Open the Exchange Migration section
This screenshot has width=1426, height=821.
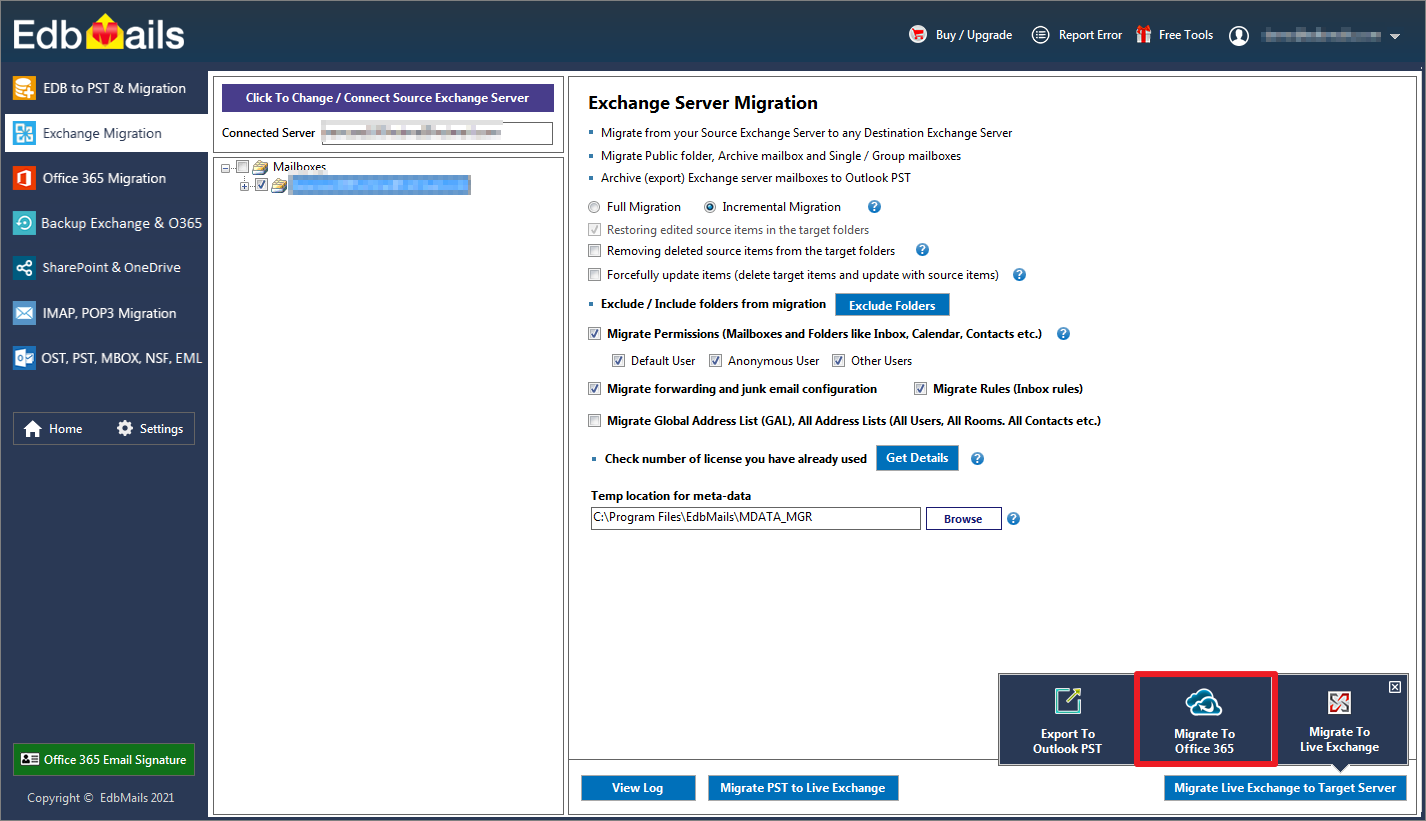pyautogui.click(x=104, y=133)
